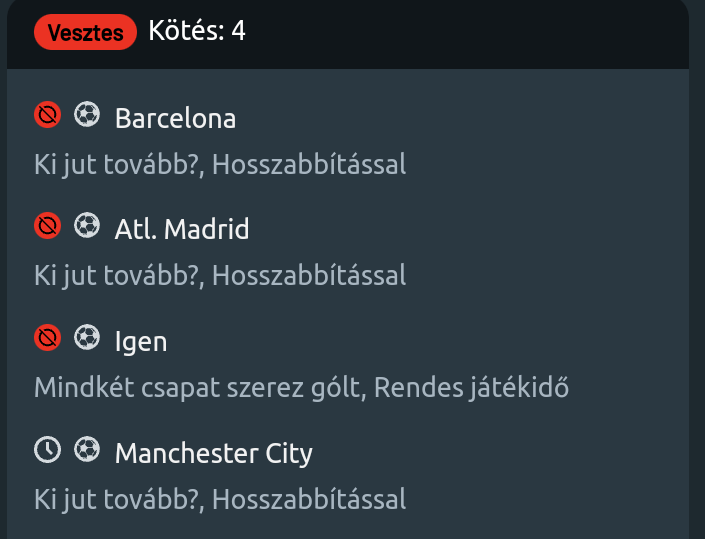The image size is (705, 539).
Task: Click "Mindkét csapat szerez gólt" text
Action: pos(198,387)
